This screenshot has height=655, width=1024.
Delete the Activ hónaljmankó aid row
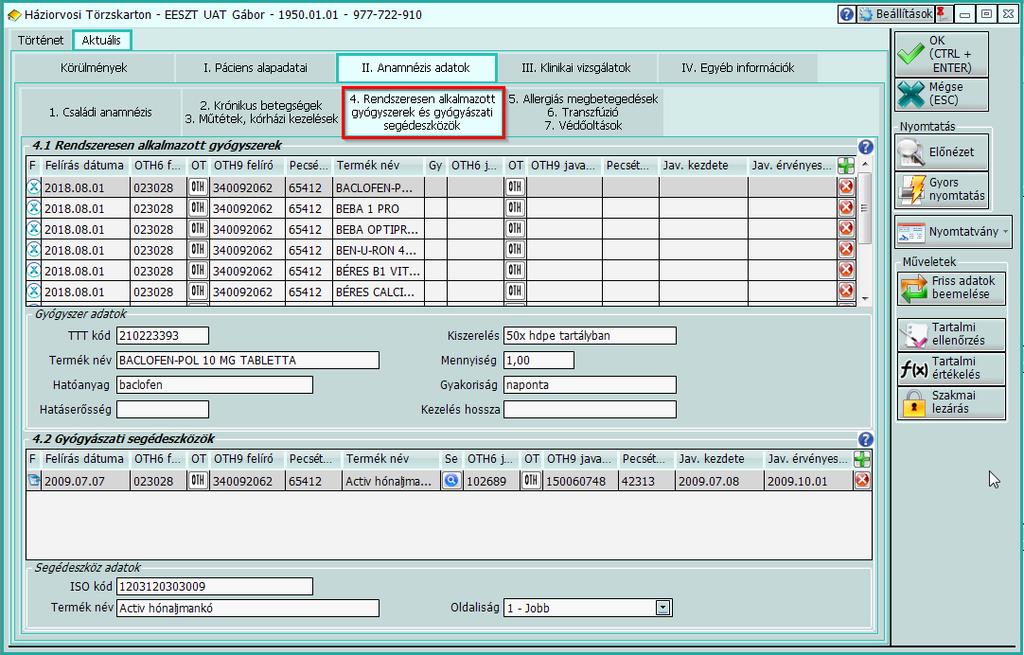pyautogui.click(x=862, y=481)
